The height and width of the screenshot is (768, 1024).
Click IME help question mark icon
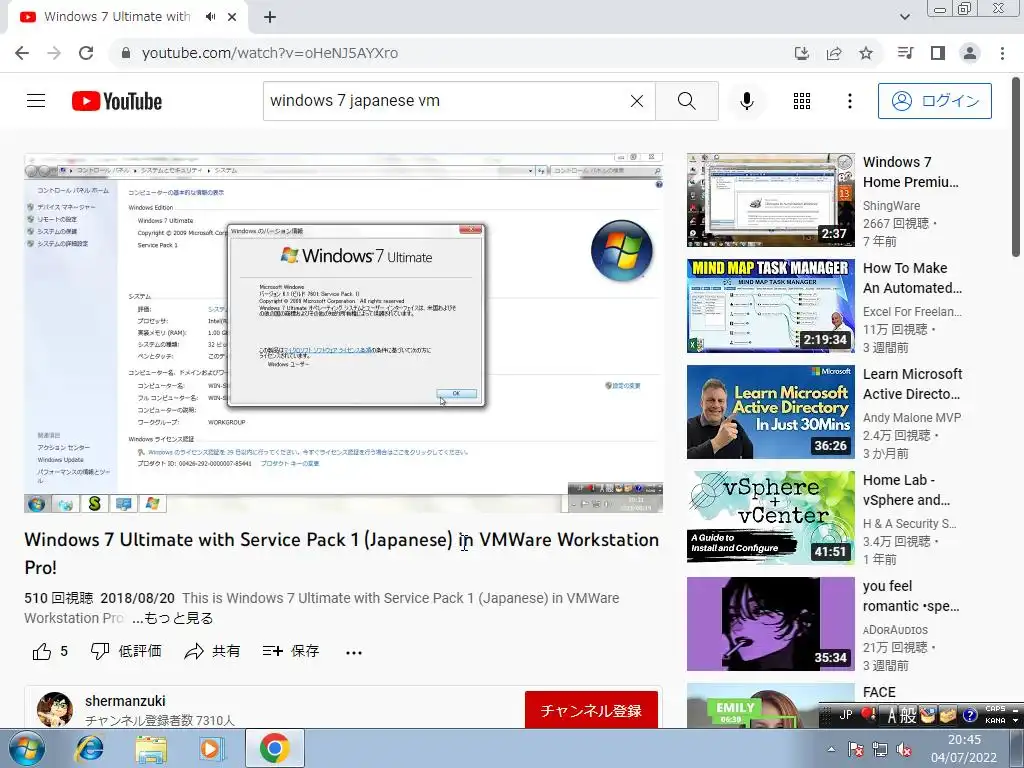(969, 715)
